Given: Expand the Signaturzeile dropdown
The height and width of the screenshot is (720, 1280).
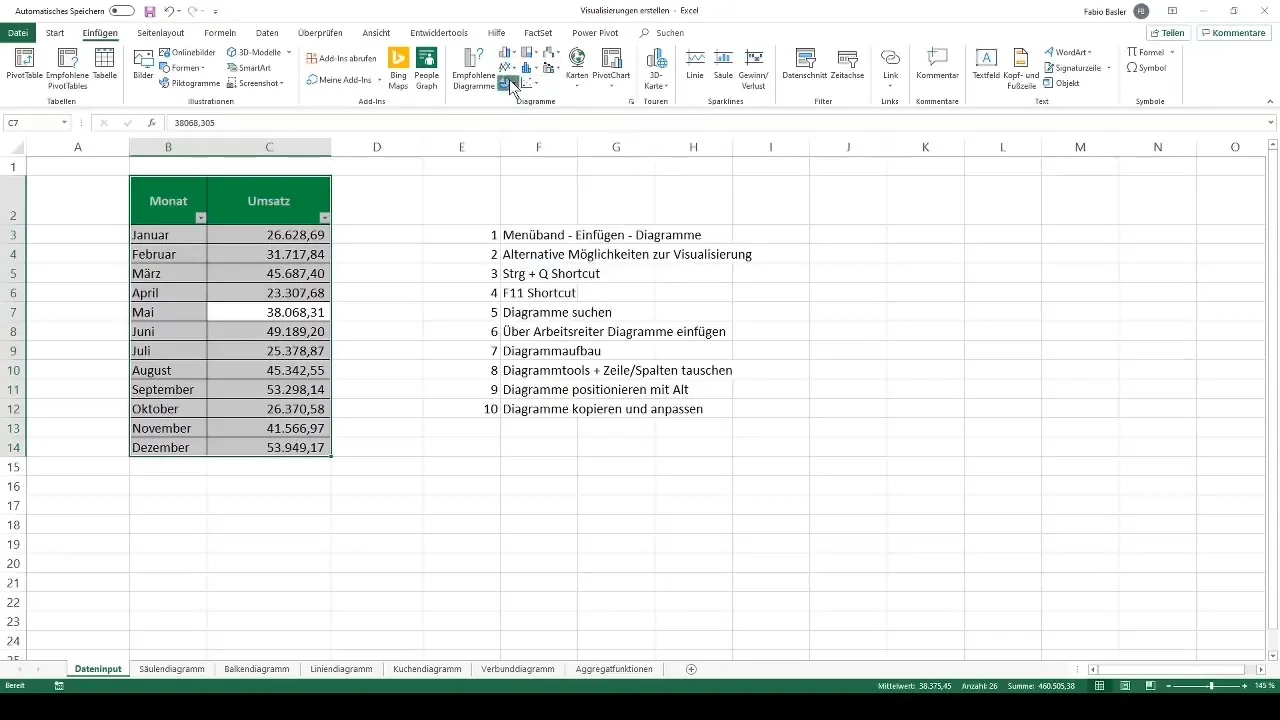Looking at the screenshot, I should (1109, 68).
